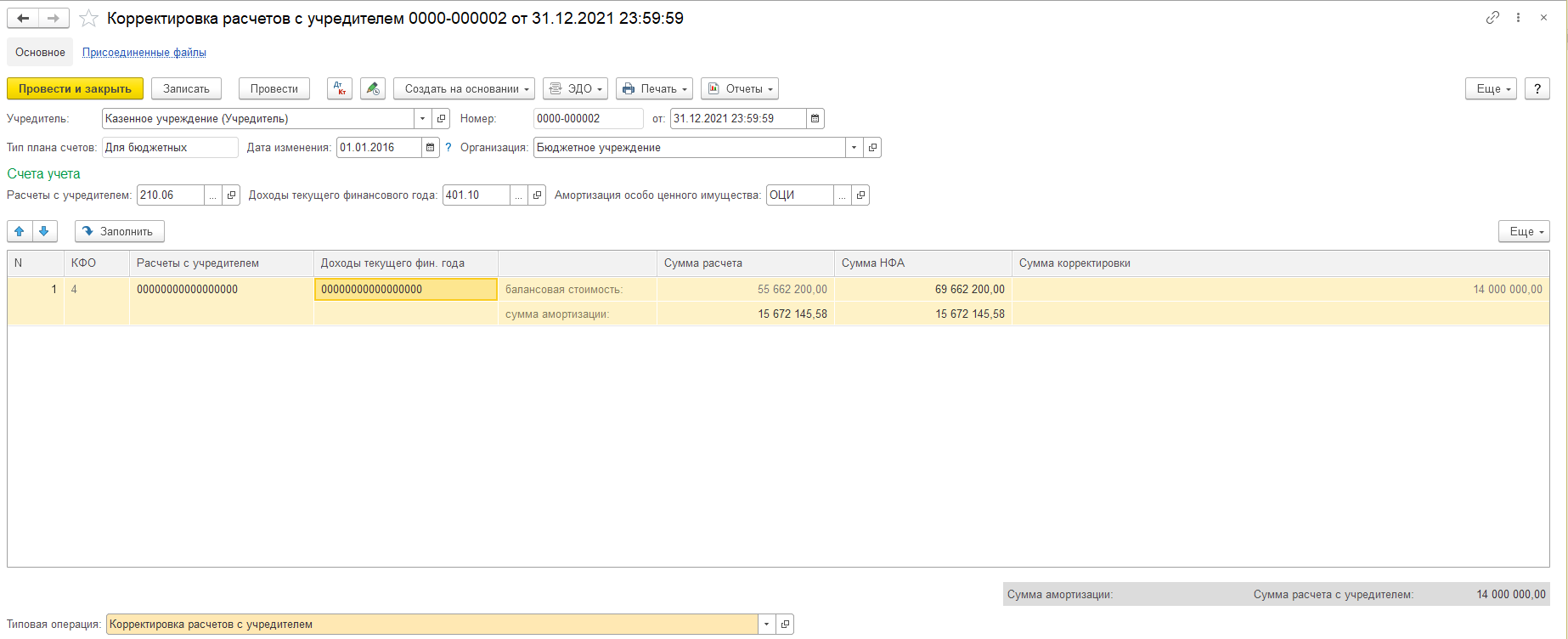Click the question mark hint beside Дата изменения
The height and width of the screenshot is (639, 1568).
[x=448, y=148]
